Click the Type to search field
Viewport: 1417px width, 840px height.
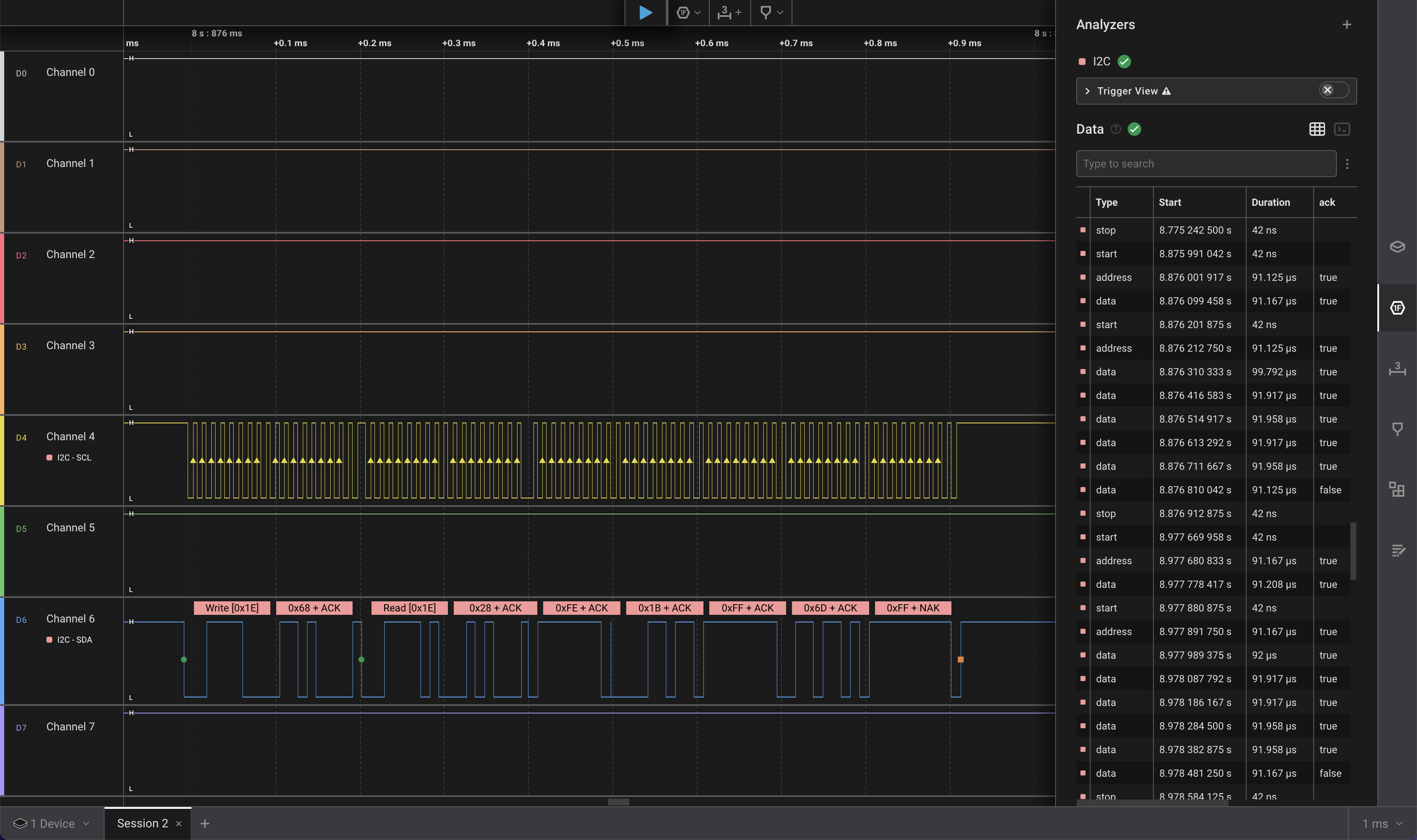click(1206, 164)
